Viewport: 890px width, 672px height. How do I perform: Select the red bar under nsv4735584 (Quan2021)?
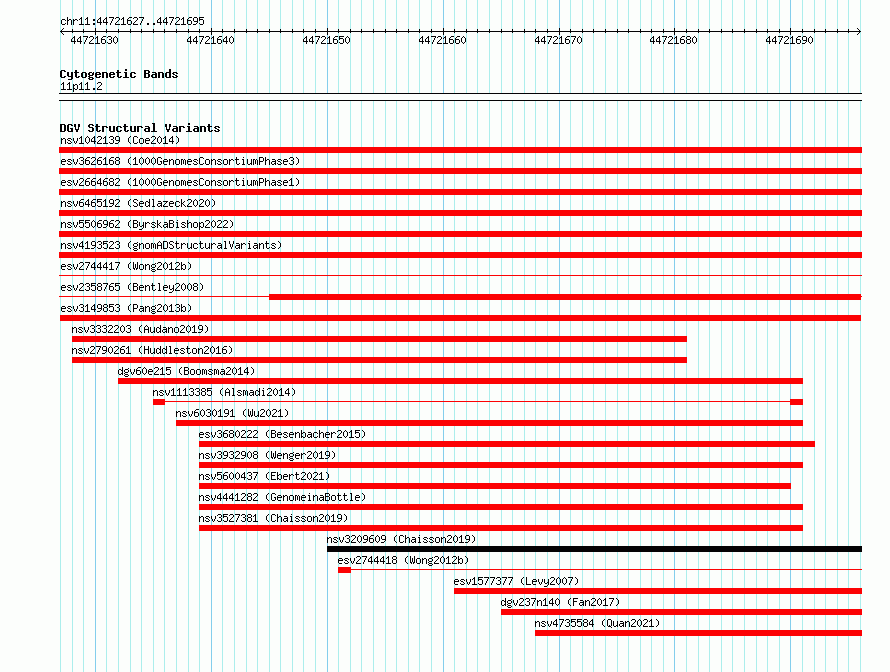(x=698, y=633)
